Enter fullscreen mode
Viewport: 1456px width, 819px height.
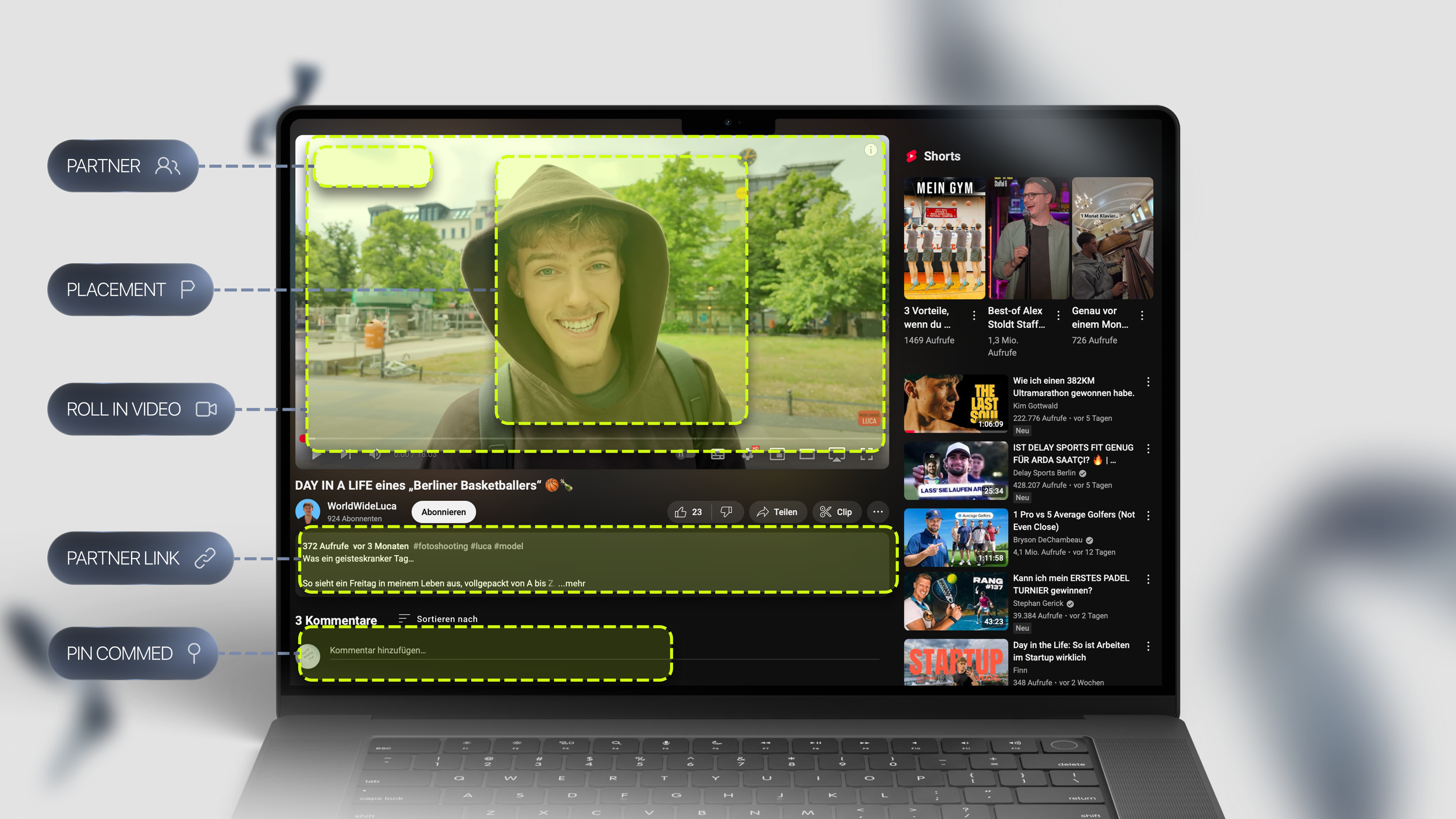867,455
